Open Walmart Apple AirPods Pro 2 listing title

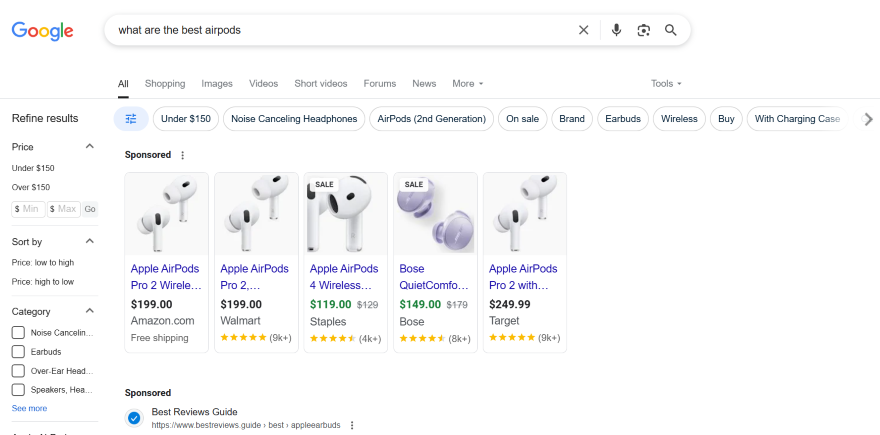[254, 277]
